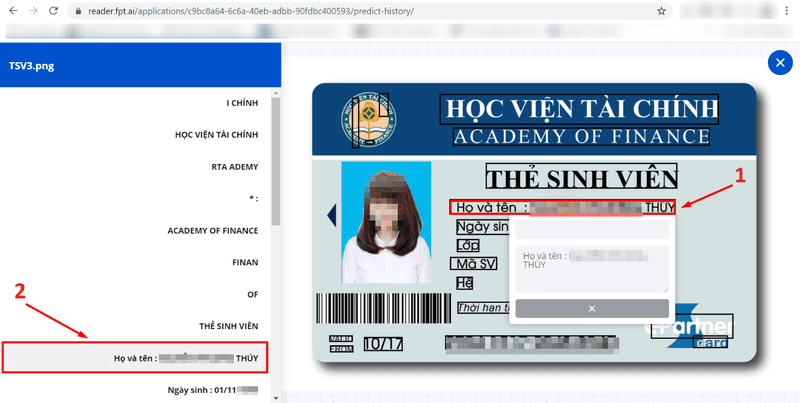Click the barcode on the student card
The width and height of the screenshot is (800, 403).
click(x=384, y=309)
